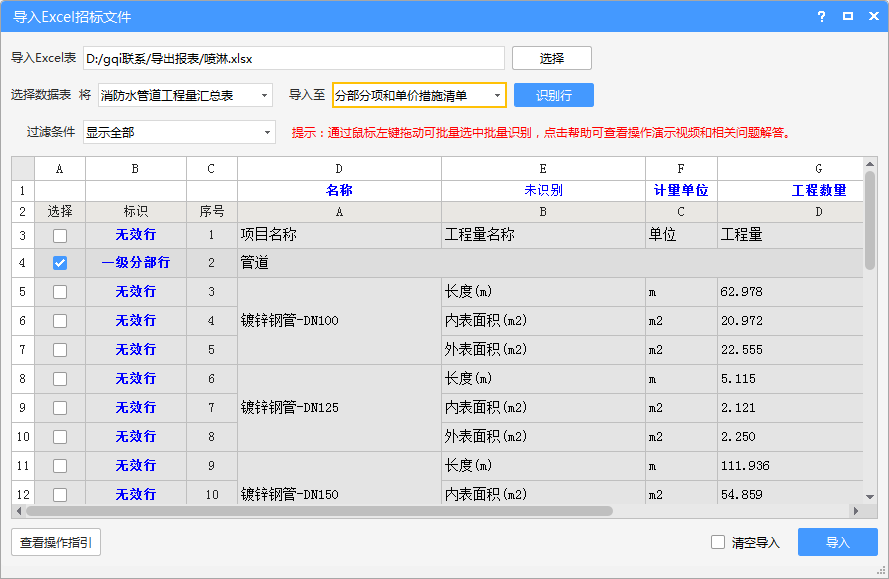889x579 pixels.
Task: Tick the checkbox for table row 9
Action: tap(60, 408)
